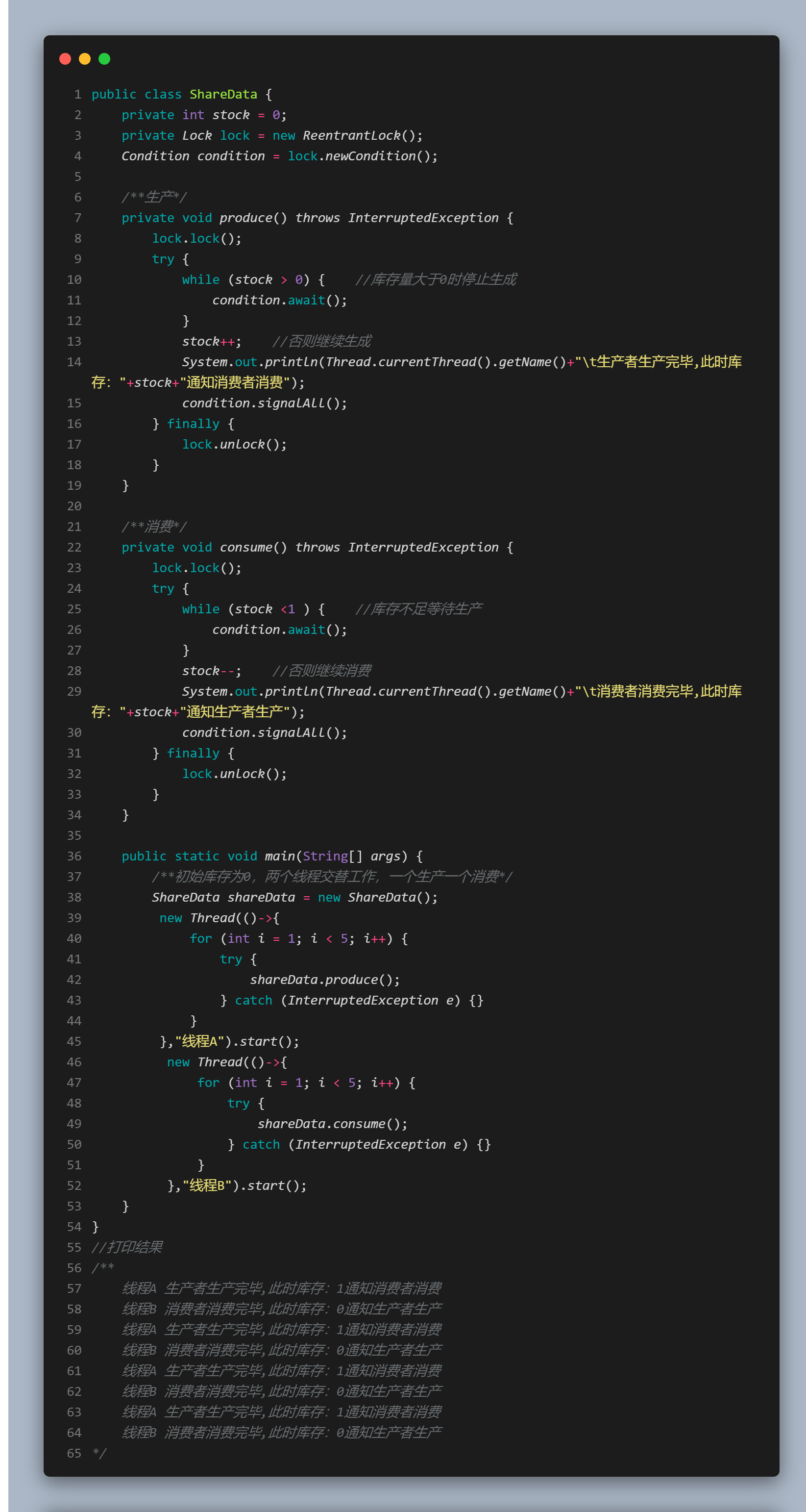This screenshot has height=1512, width=806.
Task: Click stock-- on line 28
Action: click(x=208, y=671)
